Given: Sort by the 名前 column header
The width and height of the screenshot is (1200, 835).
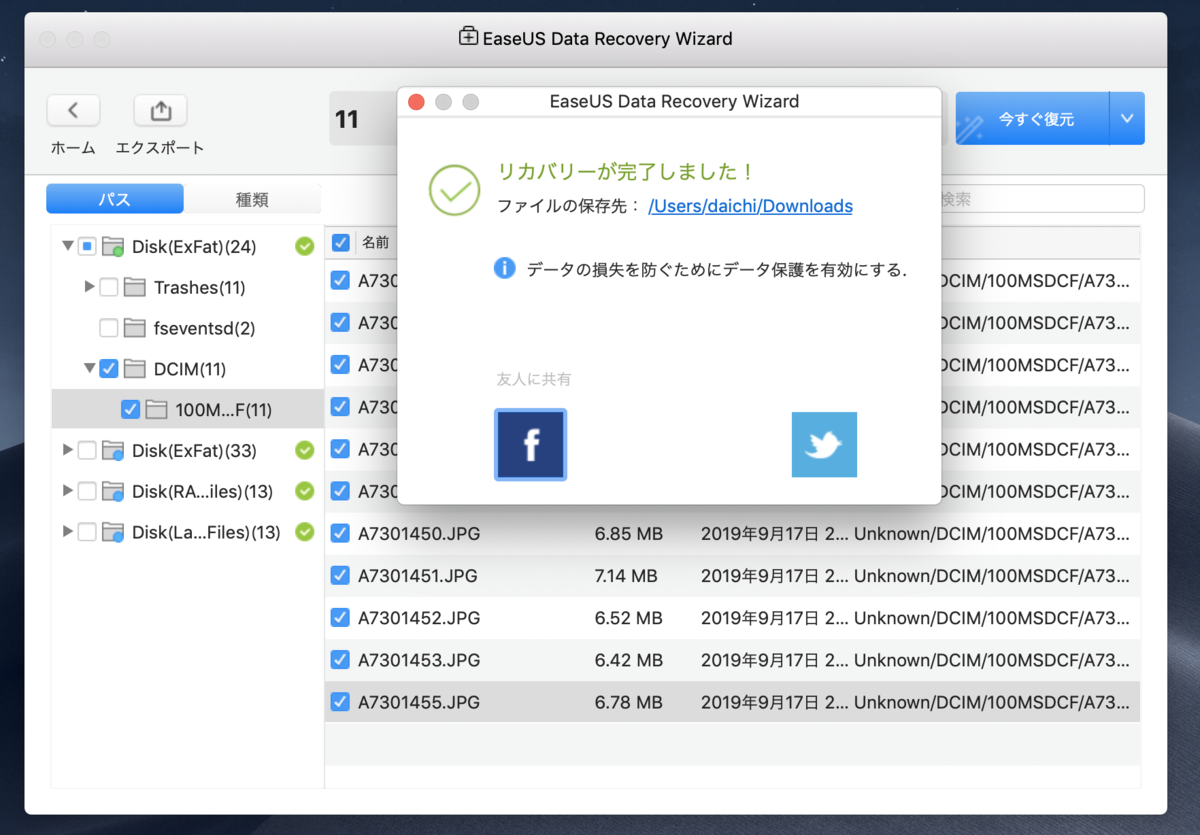Looking at the screenshot, I should [x=375, y=242].
